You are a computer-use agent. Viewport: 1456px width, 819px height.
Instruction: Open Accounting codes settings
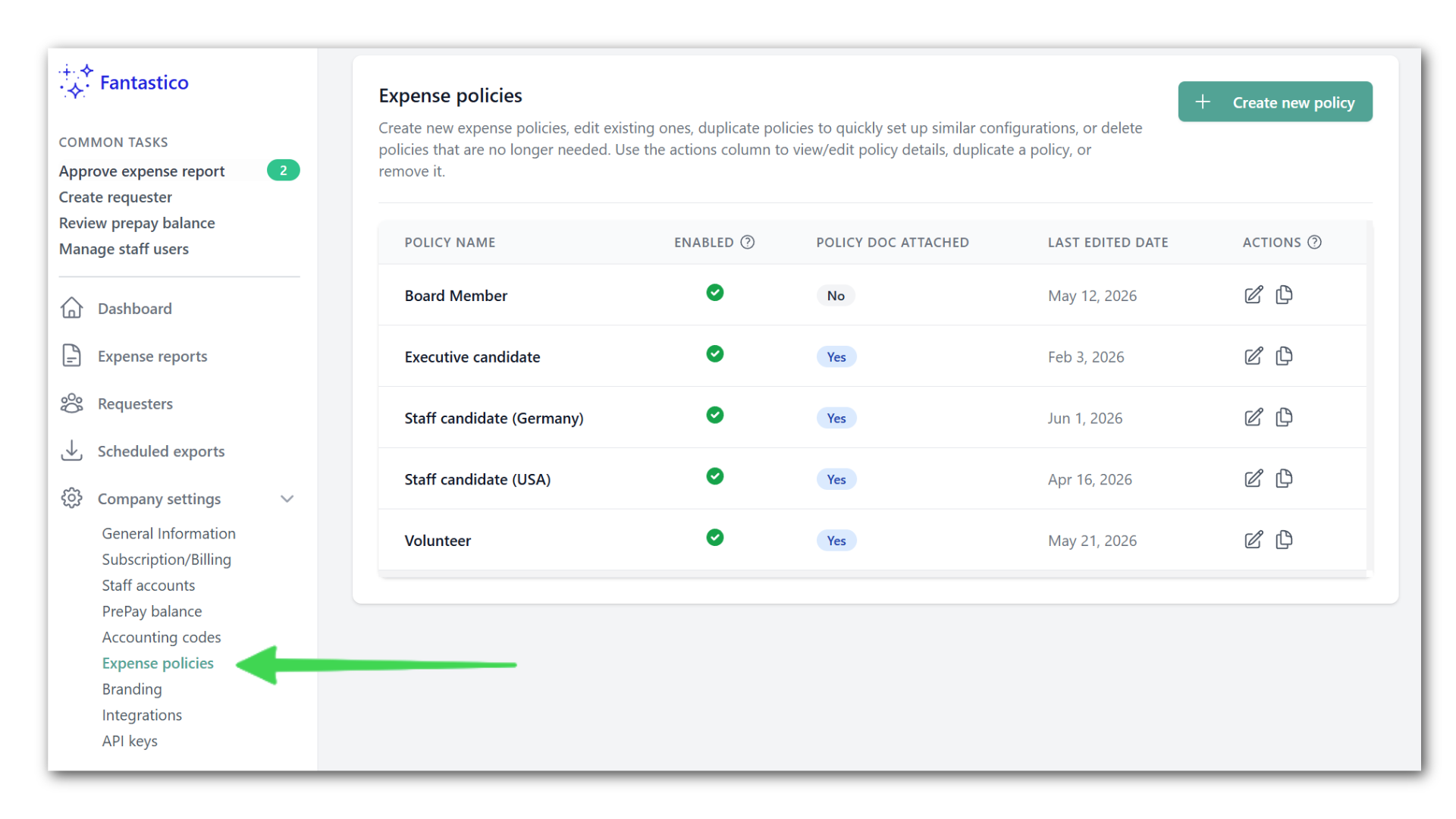[161, 637]
